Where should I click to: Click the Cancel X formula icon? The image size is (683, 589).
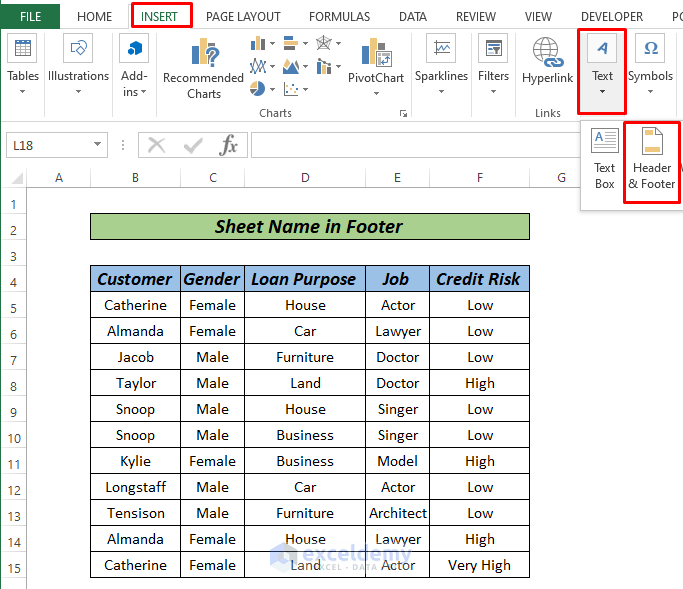(x=156, y=145)
